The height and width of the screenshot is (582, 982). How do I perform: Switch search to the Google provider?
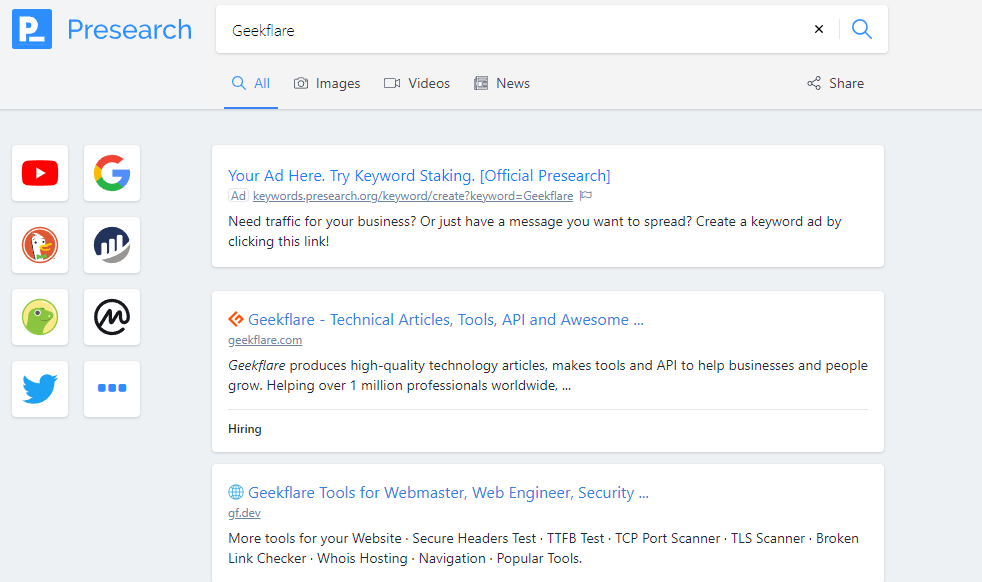112,173
